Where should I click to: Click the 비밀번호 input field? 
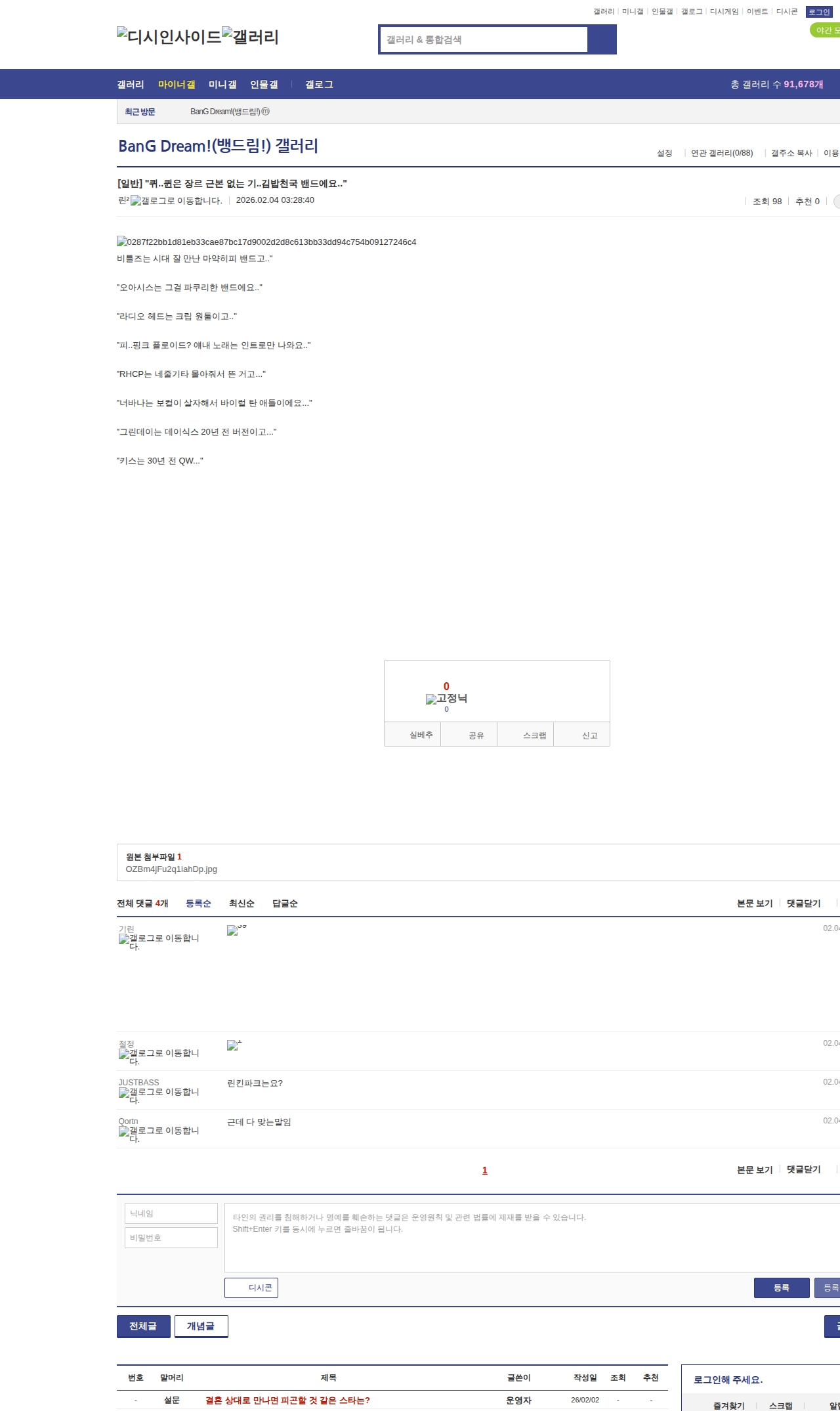(x=171, y=1238)
